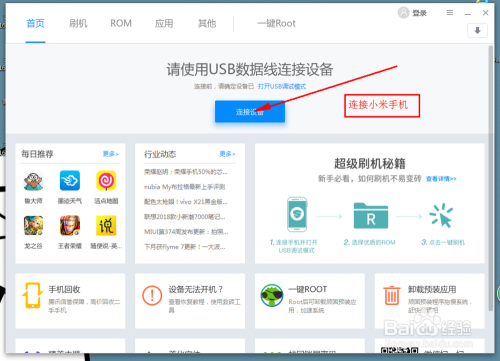
Task: Open the 一键Root tab
Action: click(x=276, y=23)
